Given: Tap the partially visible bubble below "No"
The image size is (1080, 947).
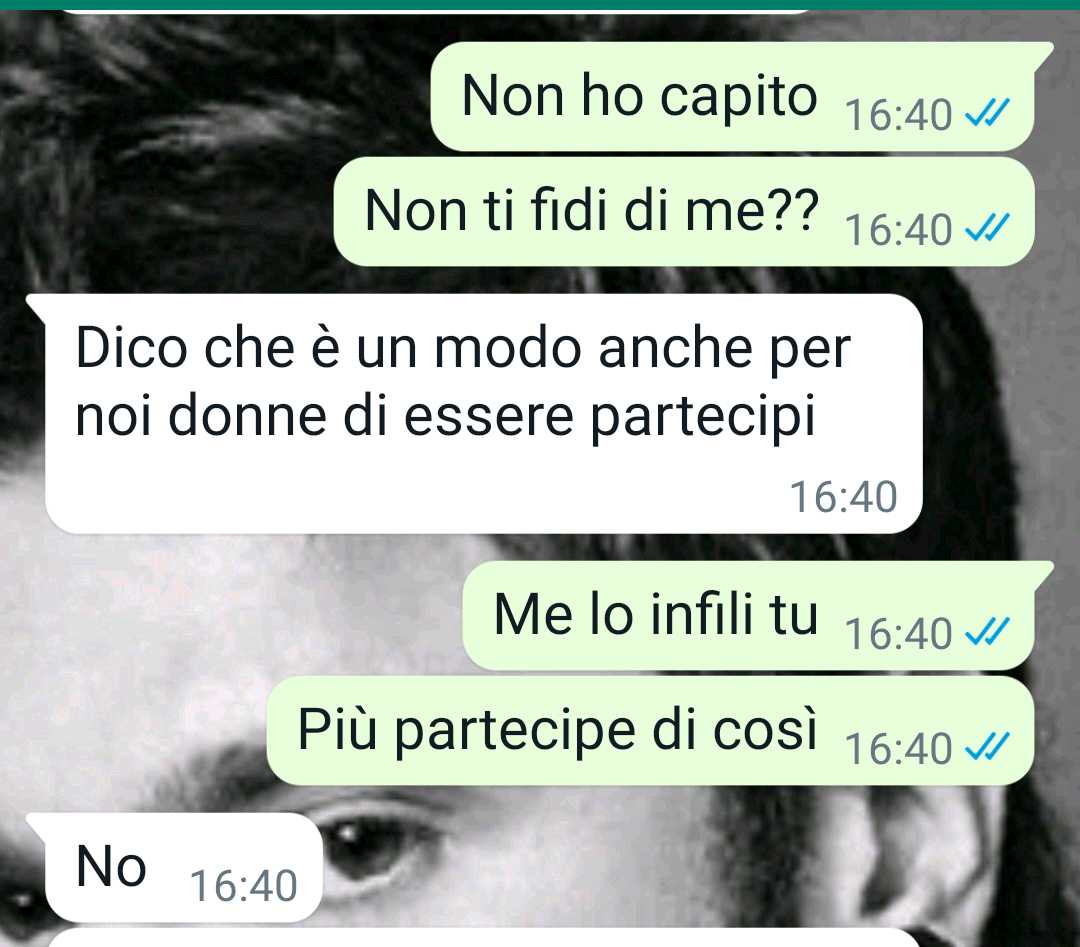Looking at the screenshot, I should [x=484, y=938].
